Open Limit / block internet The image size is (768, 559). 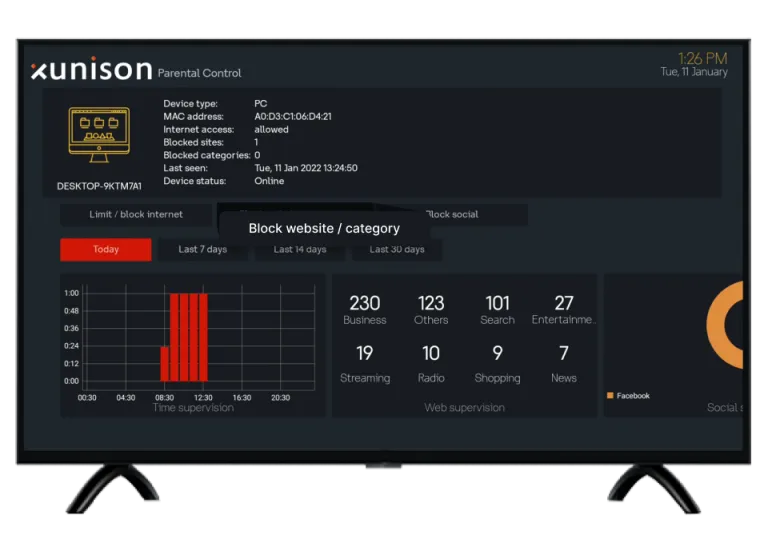pyautogui.click(x=136, y=215)
